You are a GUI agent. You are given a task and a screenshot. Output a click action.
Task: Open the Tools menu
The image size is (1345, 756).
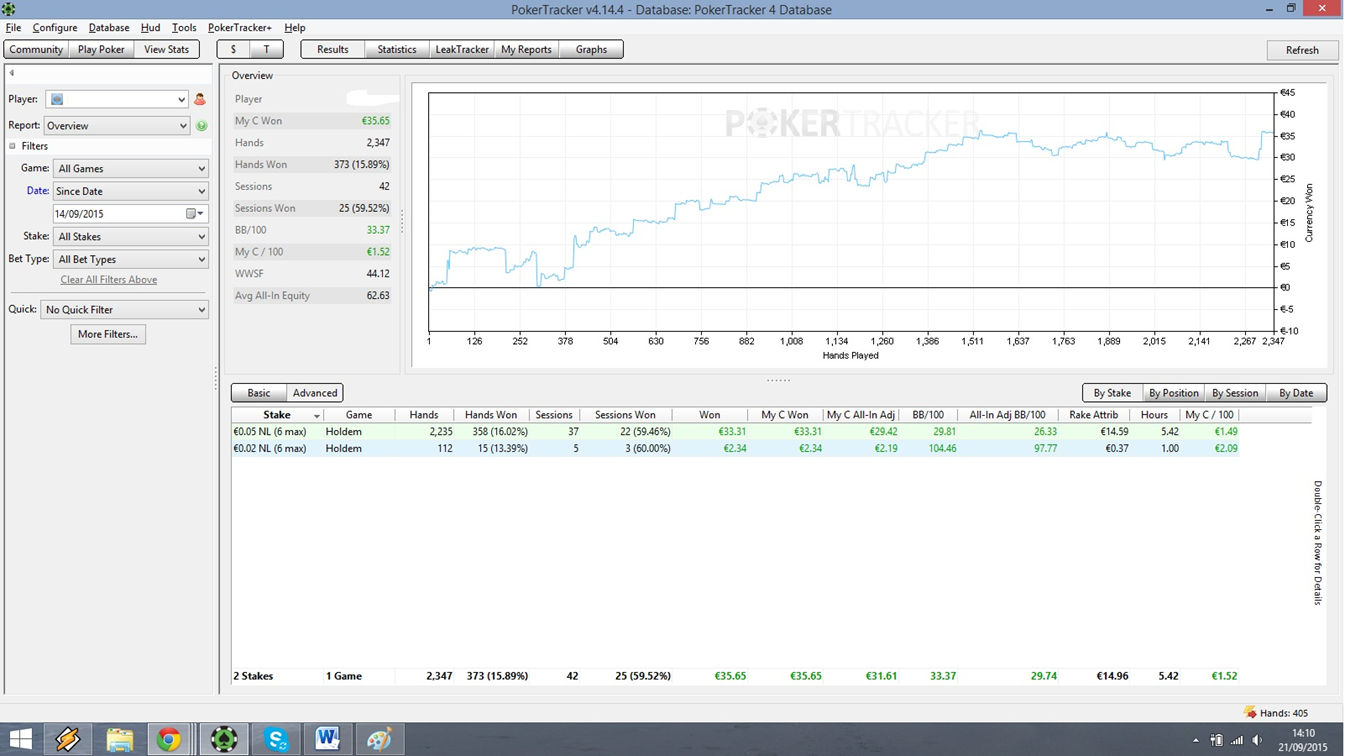point(184,28)
